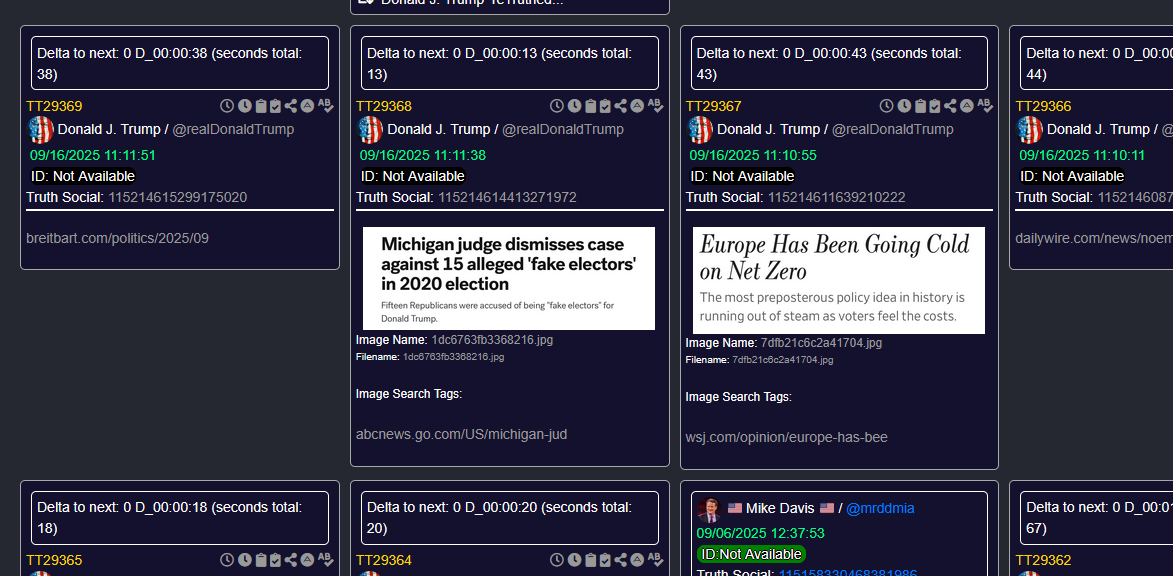Click the outlined clock icon on post TT29365
This screenshot has width=1173, height=576.
click(227, 560)
